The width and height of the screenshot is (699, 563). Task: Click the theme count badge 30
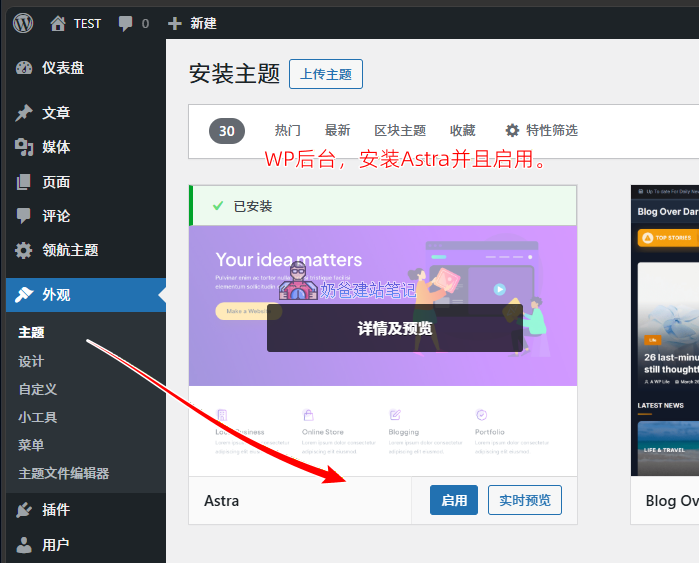pyautogui.click(x=227, y=131)
